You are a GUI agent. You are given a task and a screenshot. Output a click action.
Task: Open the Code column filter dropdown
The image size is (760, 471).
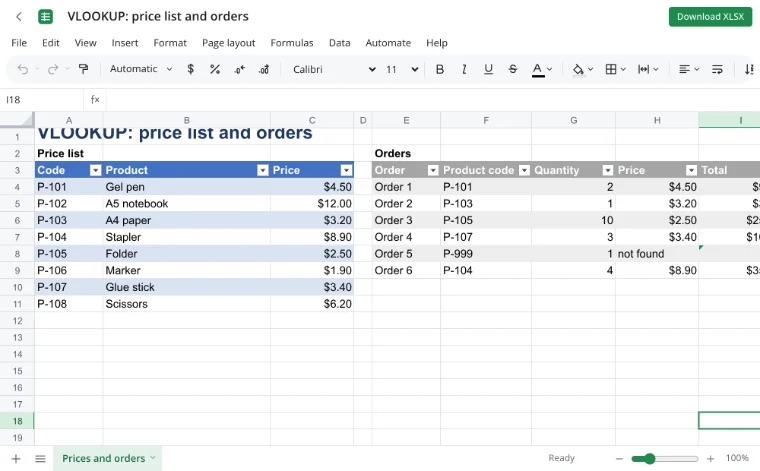[x=95, y=170]
